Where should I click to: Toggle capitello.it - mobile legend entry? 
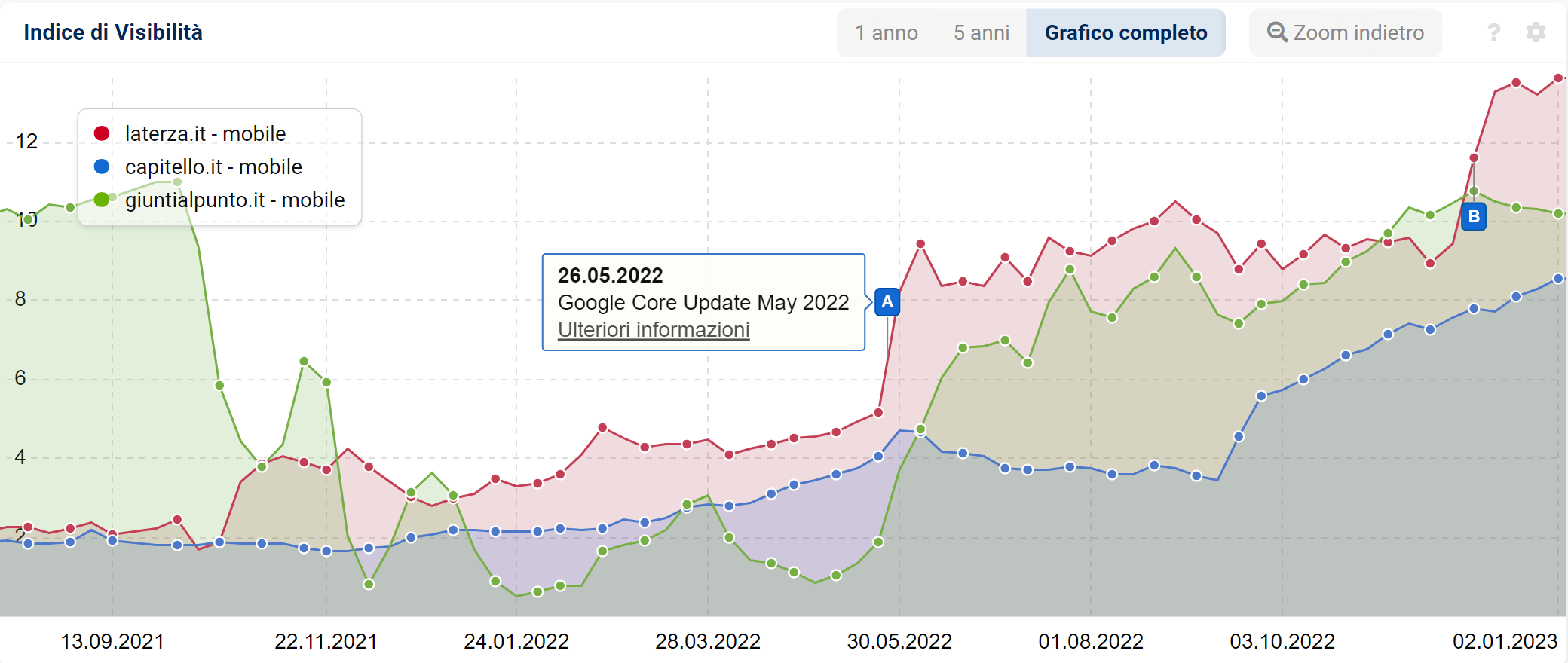pyautogui.click(x=198, y=167)
